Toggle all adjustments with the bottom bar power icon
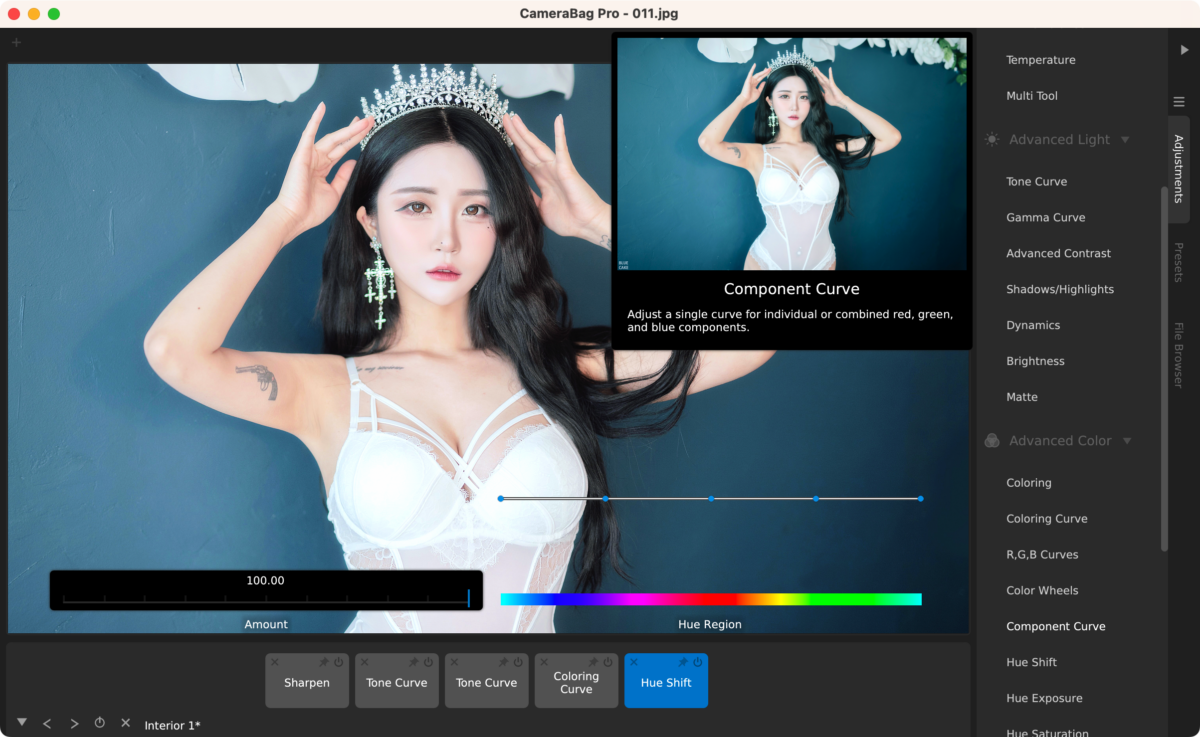Image resolution: width=1200 pixels, height=737 pixels. pos(100,723)
